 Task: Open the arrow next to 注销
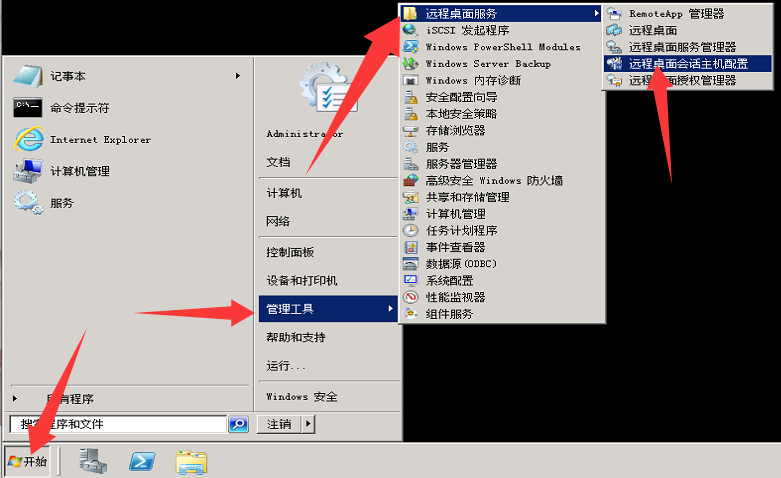click(308, 424)
